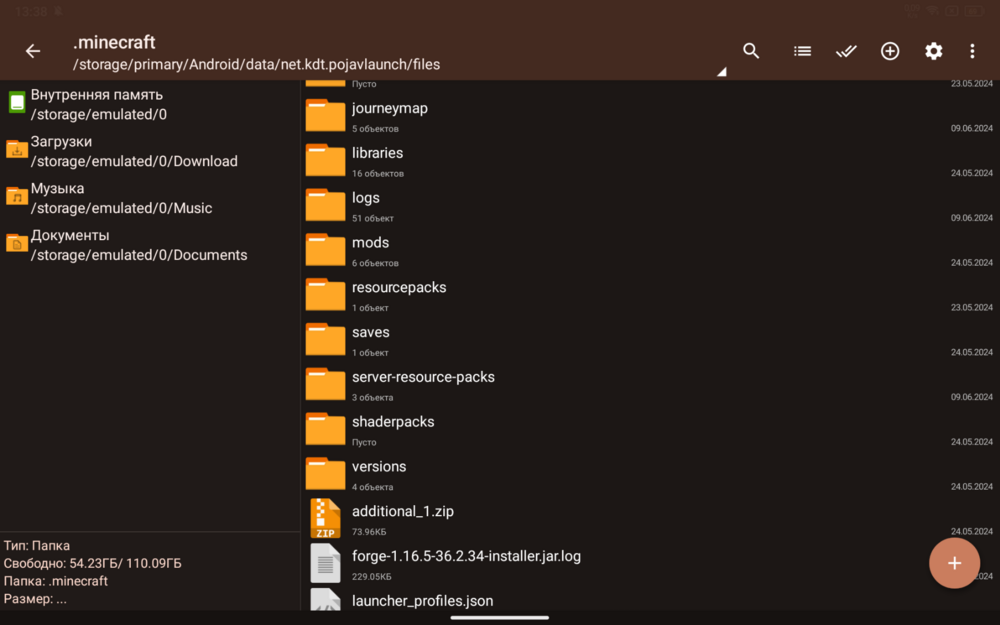
Task: Tap /storage/emulated/0/Documents path text
Action: click(x=139, y=255)
